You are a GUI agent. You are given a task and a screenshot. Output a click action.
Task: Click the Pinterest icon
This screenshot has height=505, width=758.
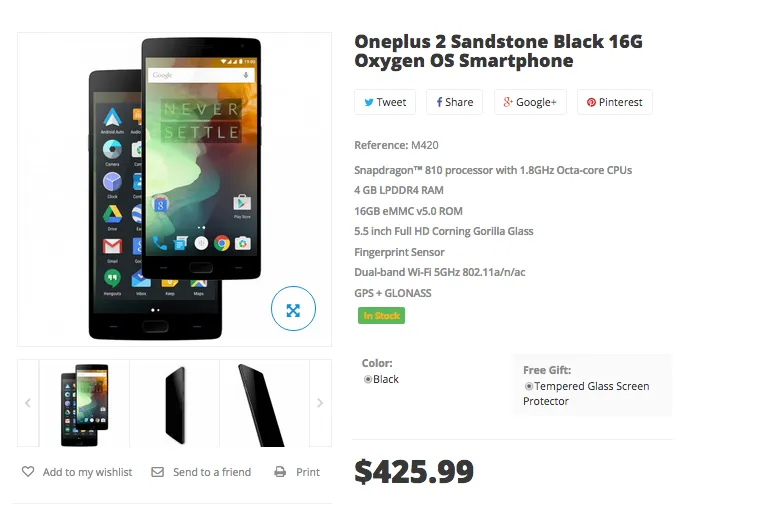pos(591,102)
